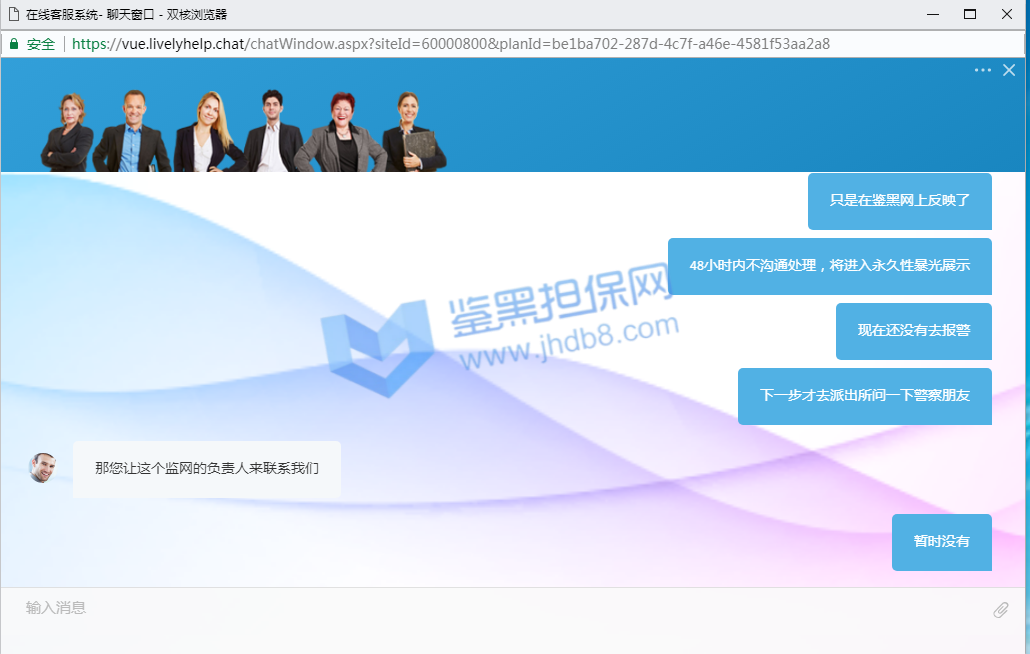Maximize the browser window
Image resolution: width=1030 pixels, height=654 pixels.
point(969,14)
